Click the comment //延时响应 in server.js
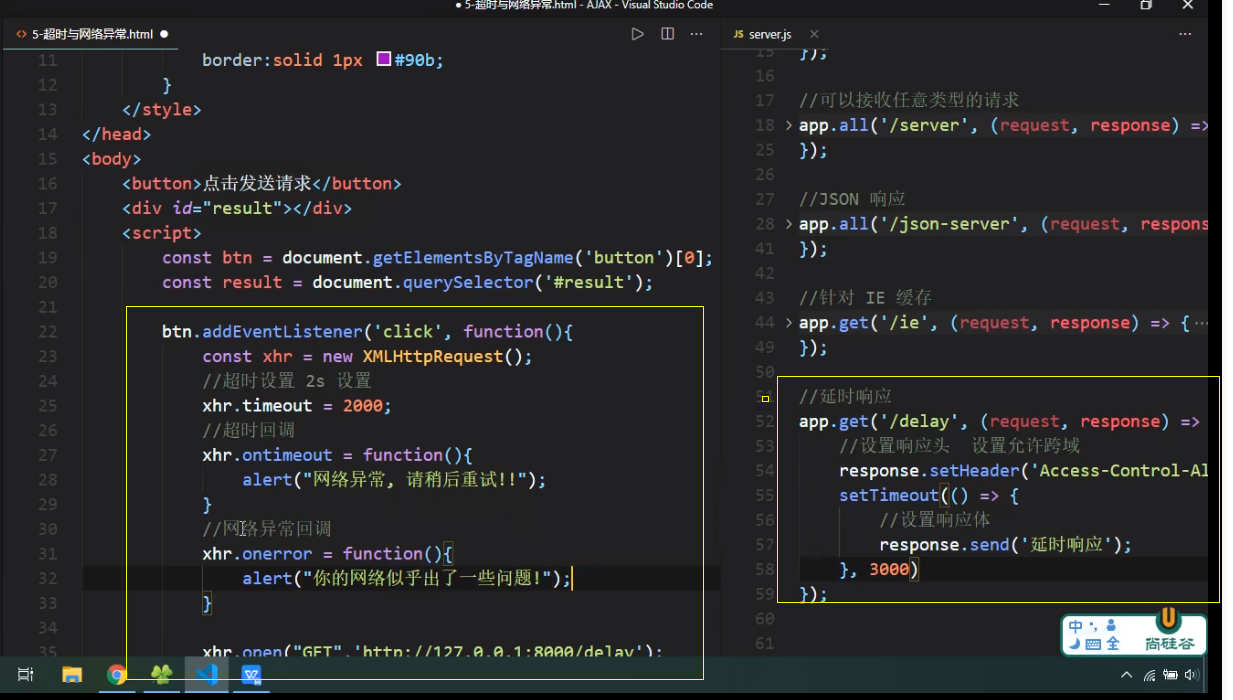The width and height of the screenshot is (1233, 700). pos(845,396)
